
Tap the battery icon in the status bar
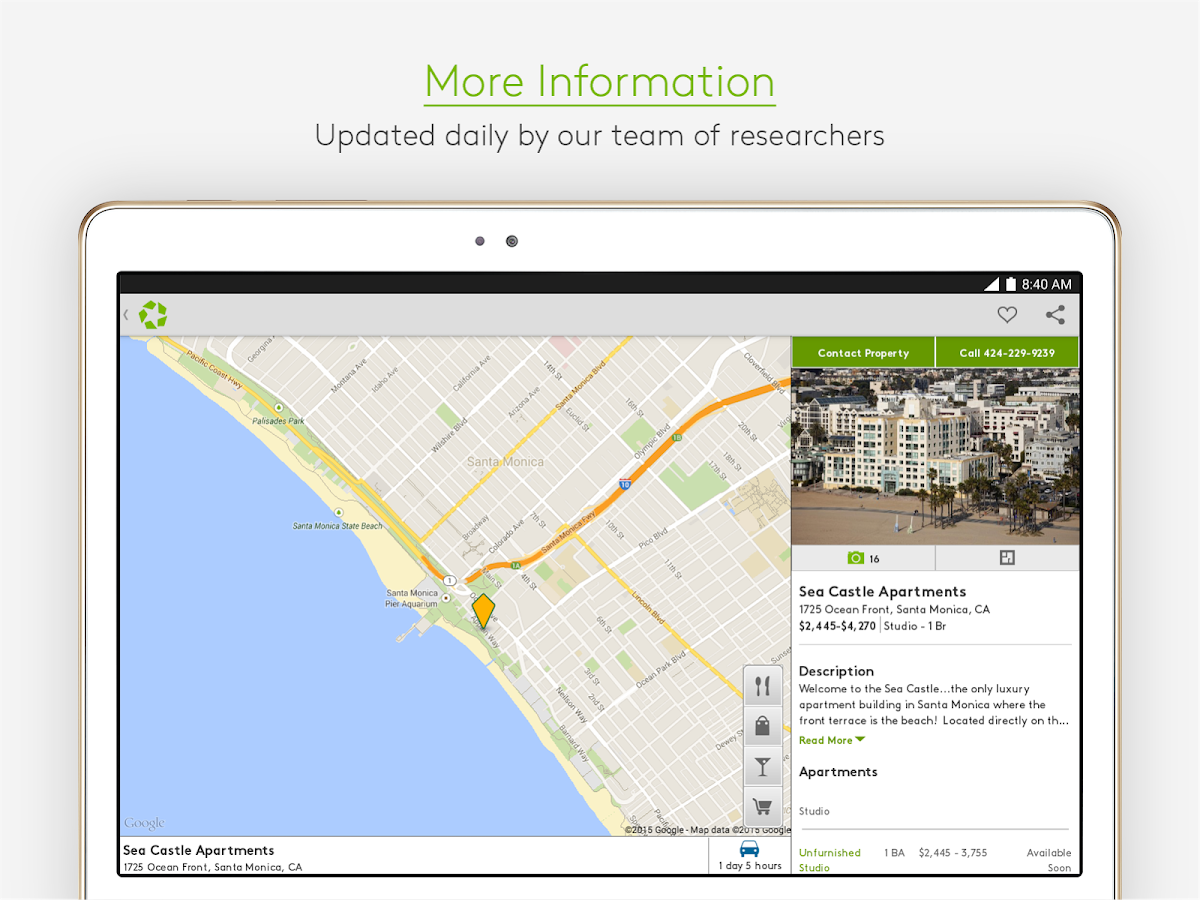pyautogui.click(x=1010, y=284)
